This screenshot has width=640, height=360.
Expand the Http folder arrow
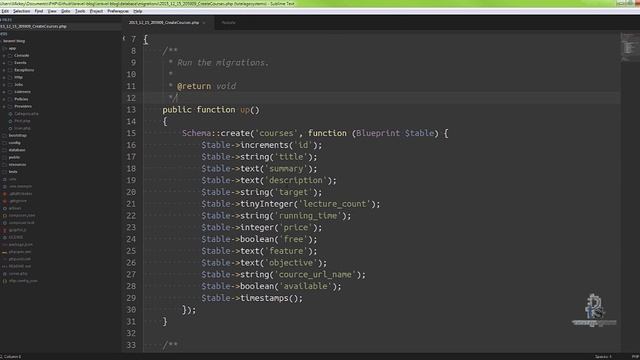coord(4,77)
